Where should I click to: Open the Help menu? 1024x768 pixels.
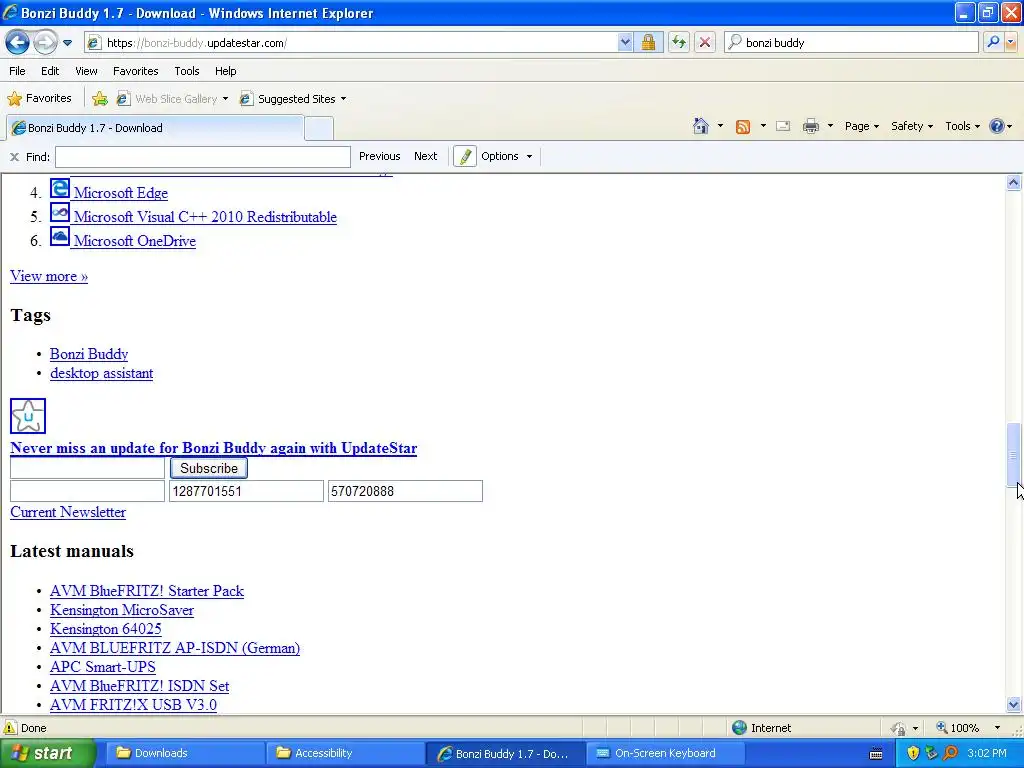pyautogui.click(x=225, y=71)
